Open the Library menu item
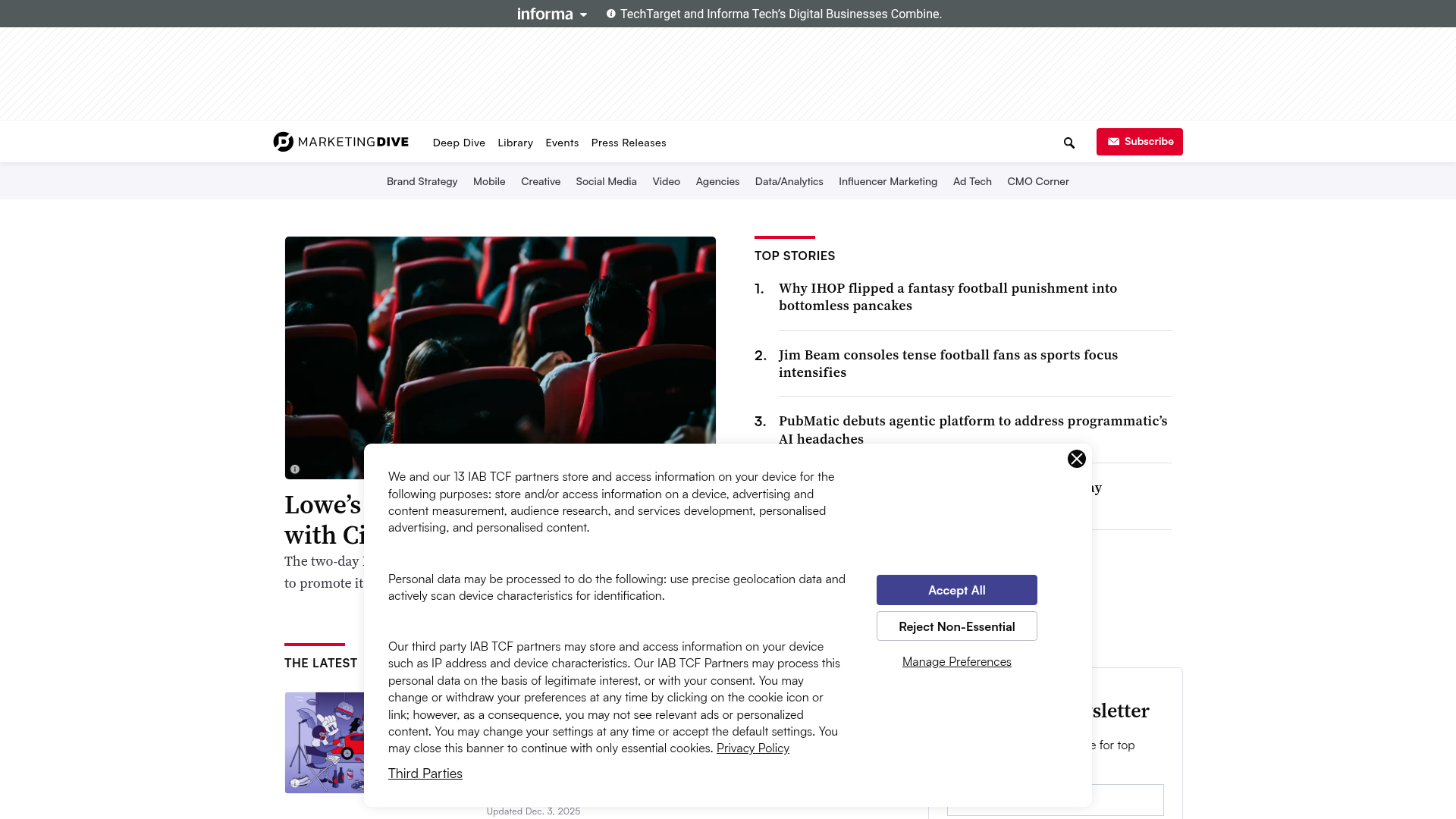1456x819 pixels. pos(516,143)
